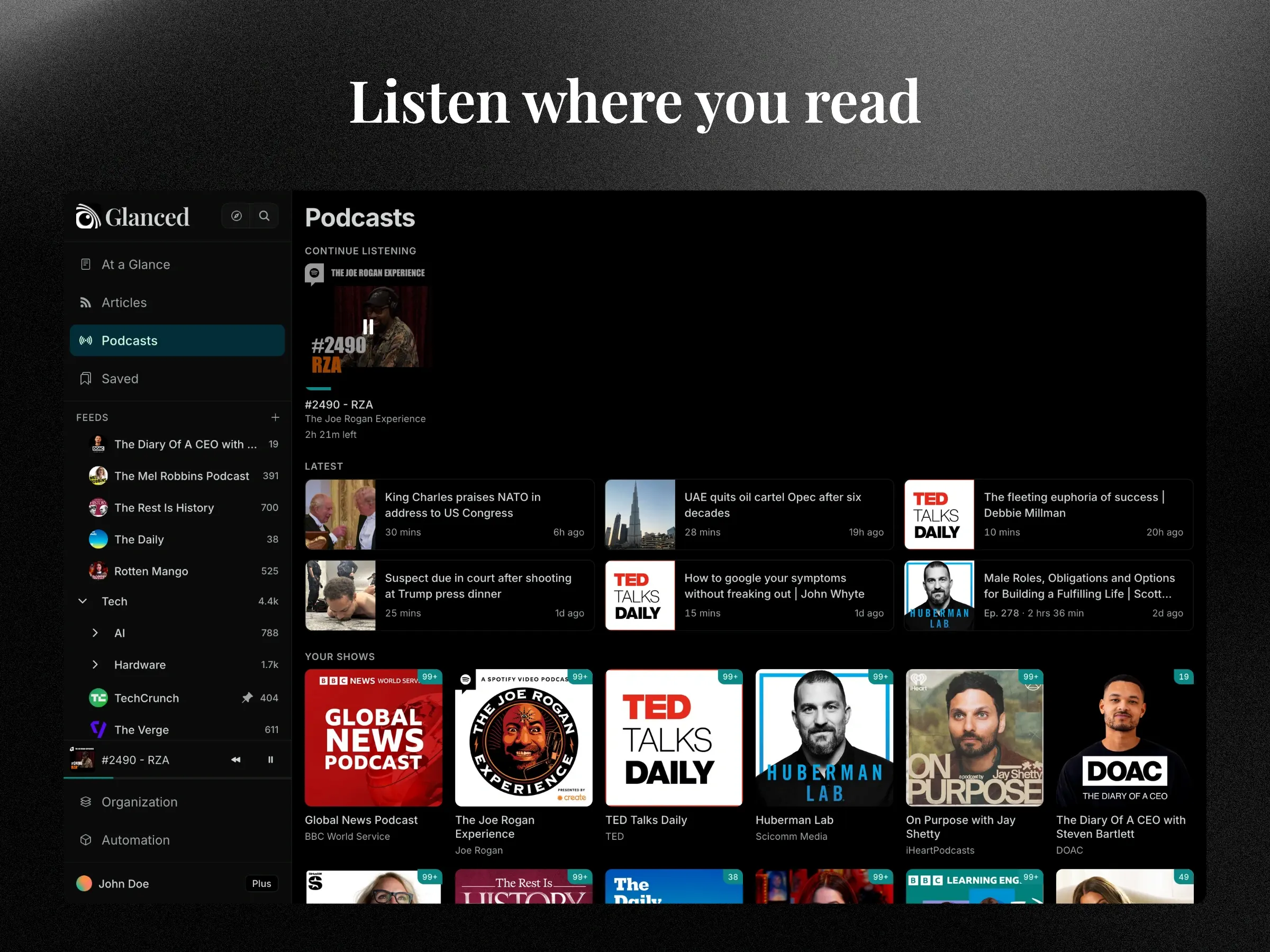Viewport: 1270px width, 952px height.
Task: Click the Automation cube icon
Action: 86,839
